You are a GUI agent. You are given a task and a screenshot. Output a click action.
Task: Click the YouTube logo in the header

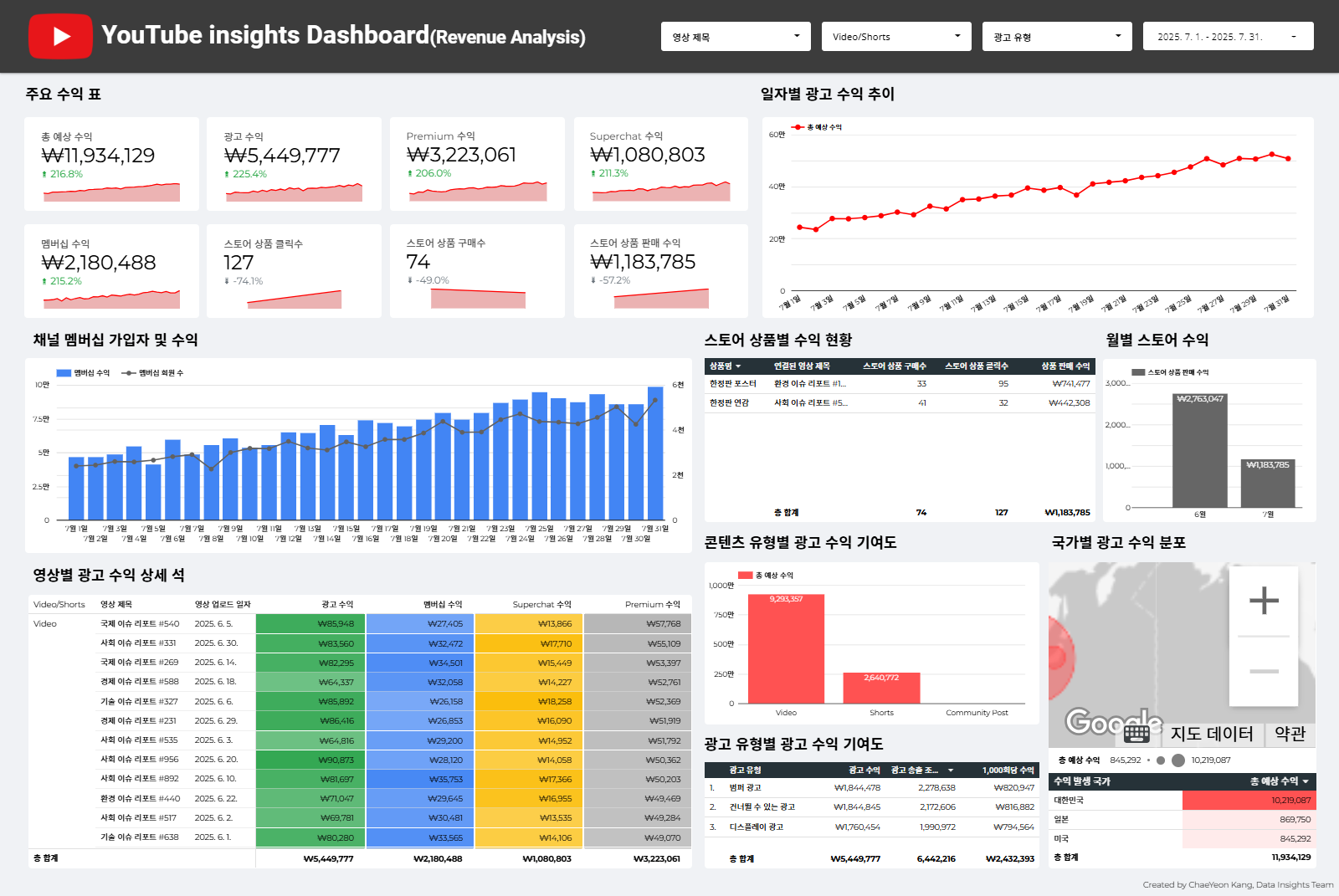[60, 36]
